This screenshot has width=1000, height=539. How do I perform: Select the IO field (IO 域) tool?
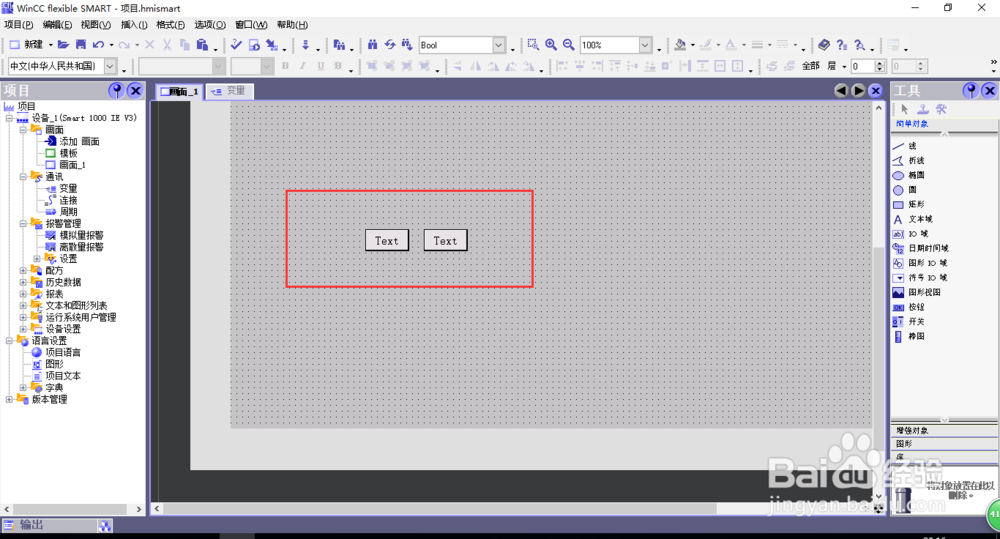coord(911,233)
